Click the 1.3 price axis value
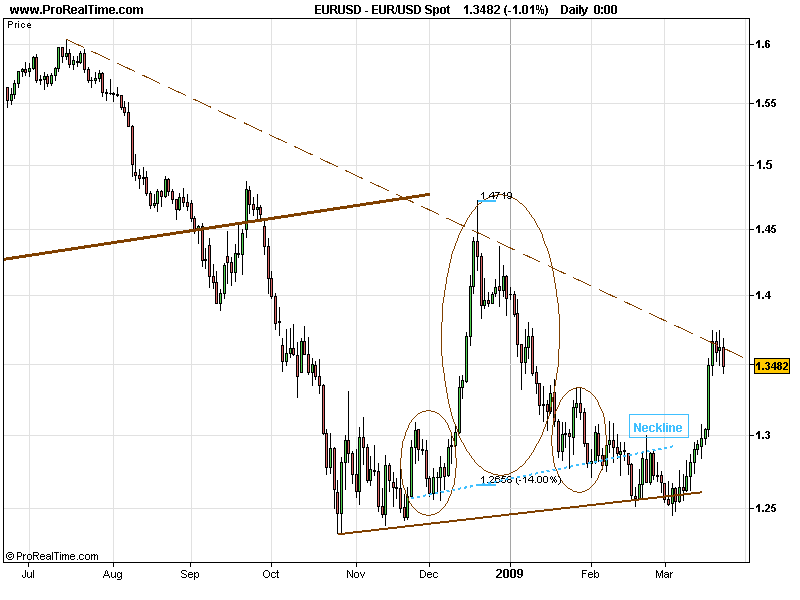The width and height of the screenshot is (800, 600). 764,435
